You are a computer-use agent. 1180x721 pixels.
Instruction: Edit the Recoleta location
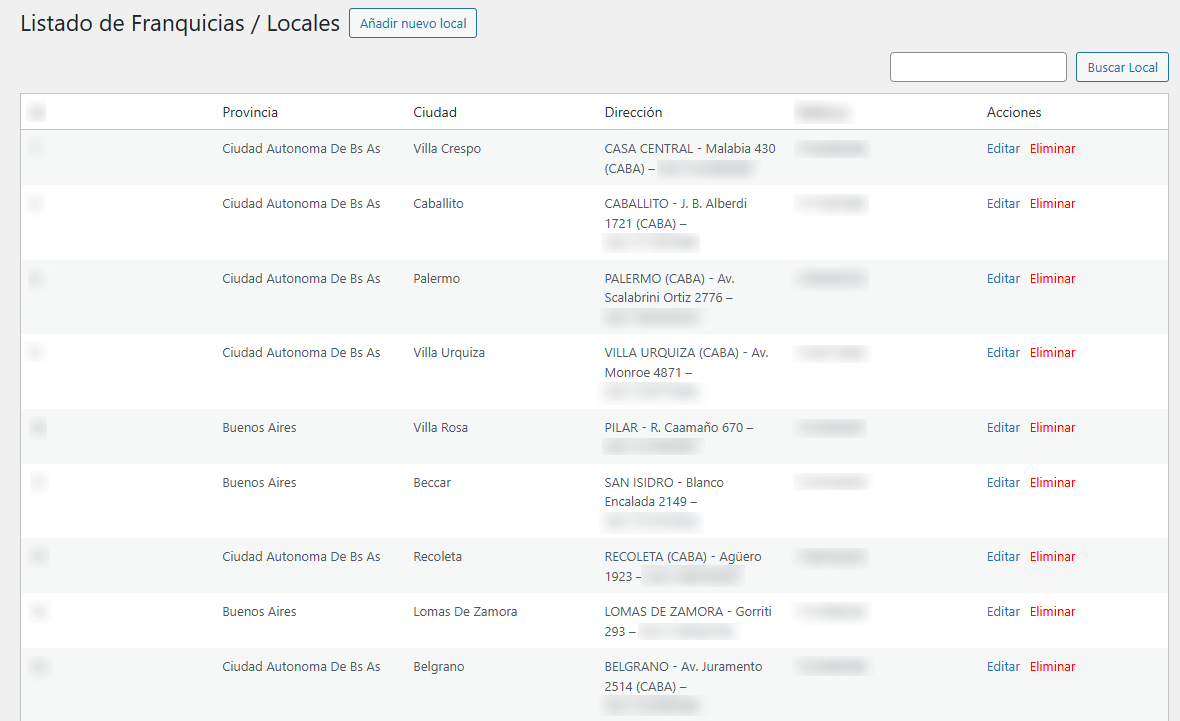tap(1003, 557)
